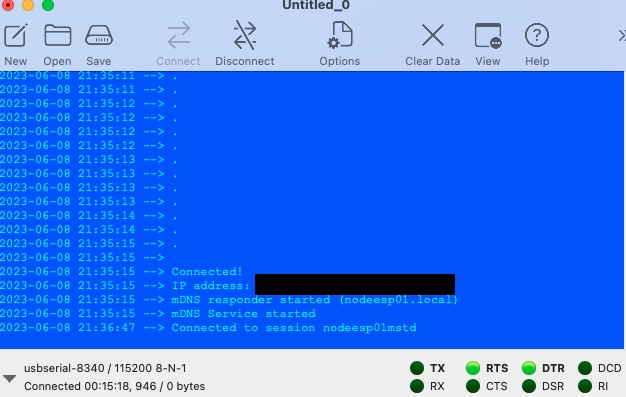Save session using the drive icon
Image resolution: width=626 pixels, height=397 pixels.
pos(99,36)
